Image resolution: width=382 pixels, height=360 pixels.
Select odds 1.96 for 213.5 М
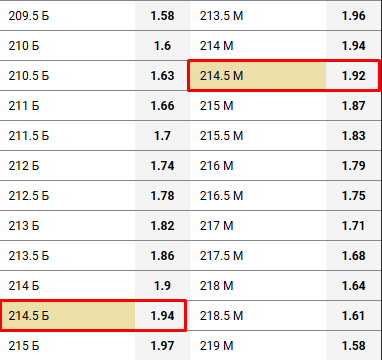click(354, 16)
